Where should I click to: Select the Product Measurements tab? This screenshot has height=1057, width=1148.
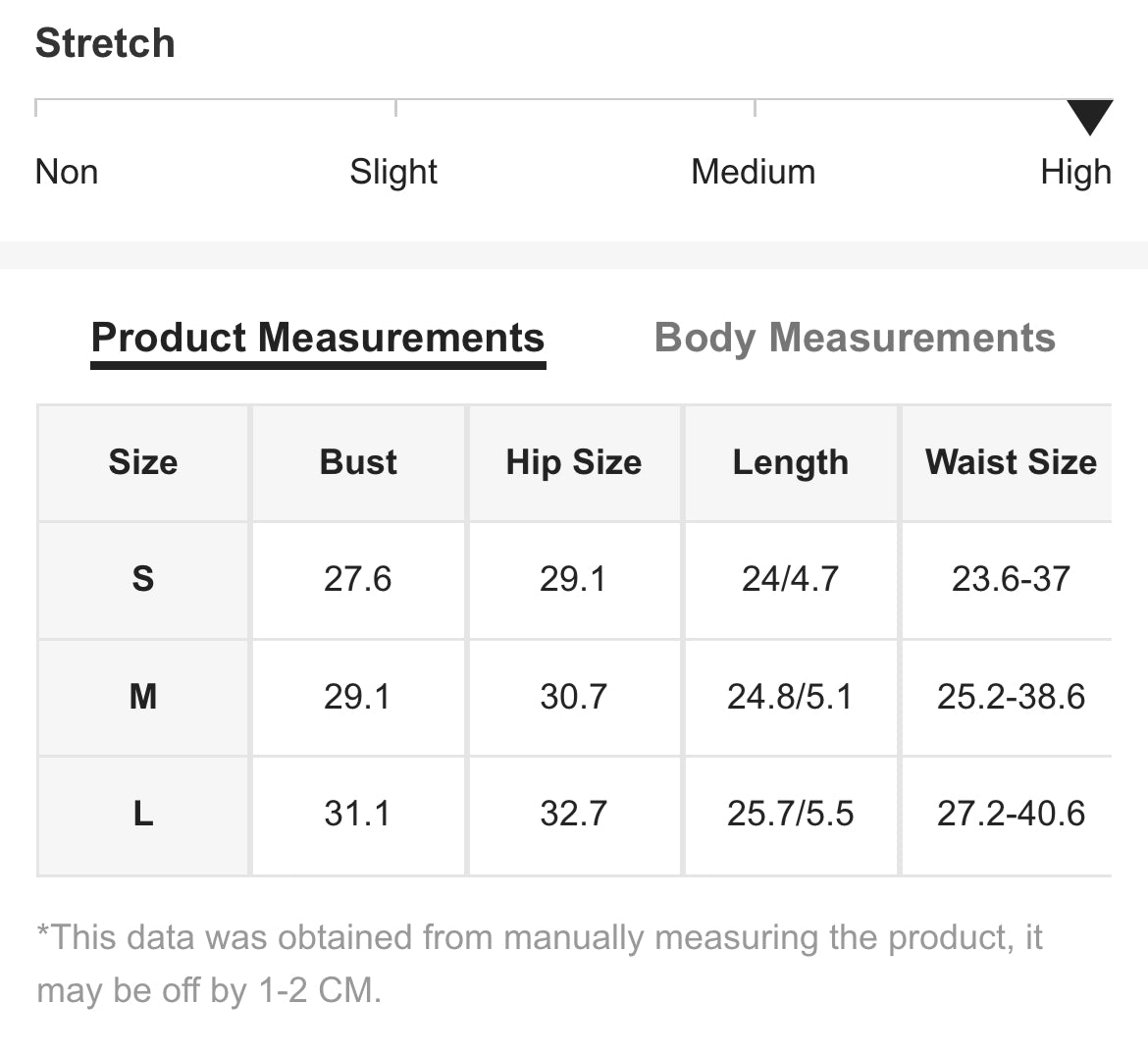[318, 338]
